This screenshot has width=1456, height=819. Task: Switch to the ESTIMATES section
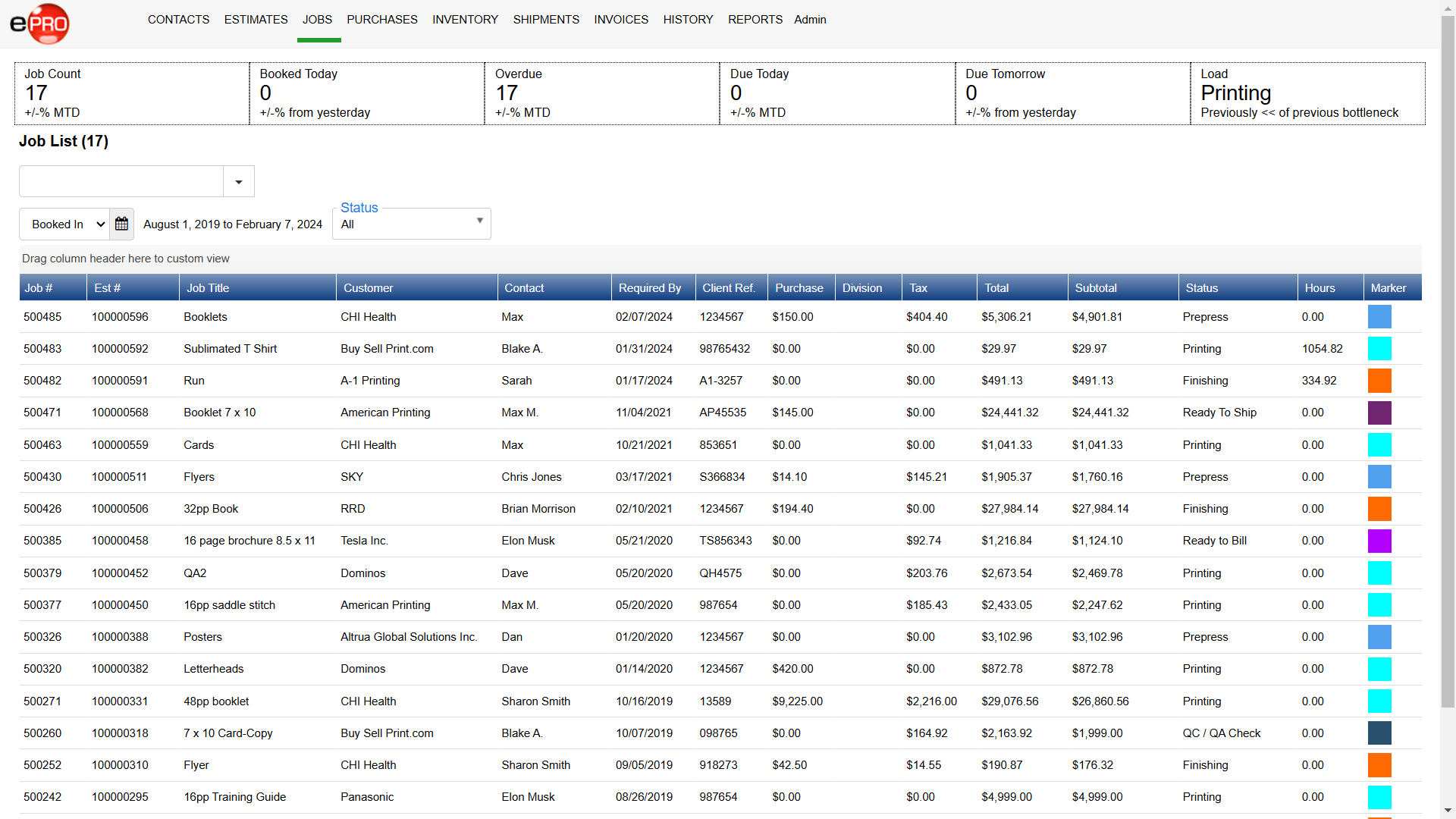tap(256, 20)
